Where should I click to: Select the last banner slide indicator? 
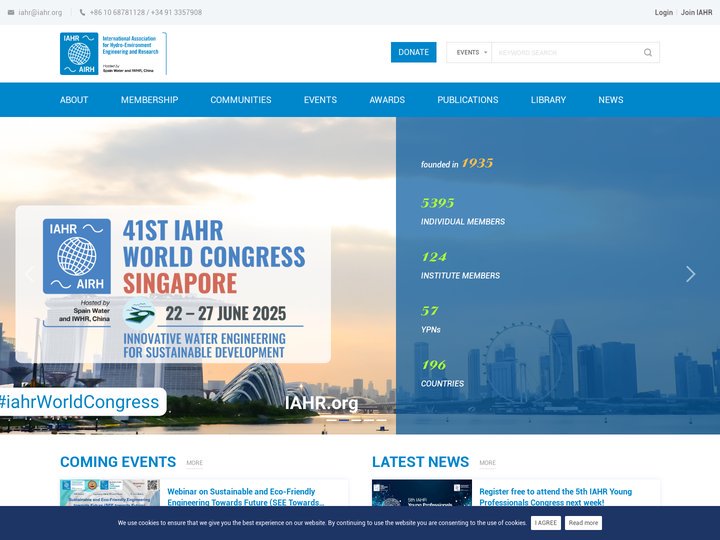[x=382, y=420]
